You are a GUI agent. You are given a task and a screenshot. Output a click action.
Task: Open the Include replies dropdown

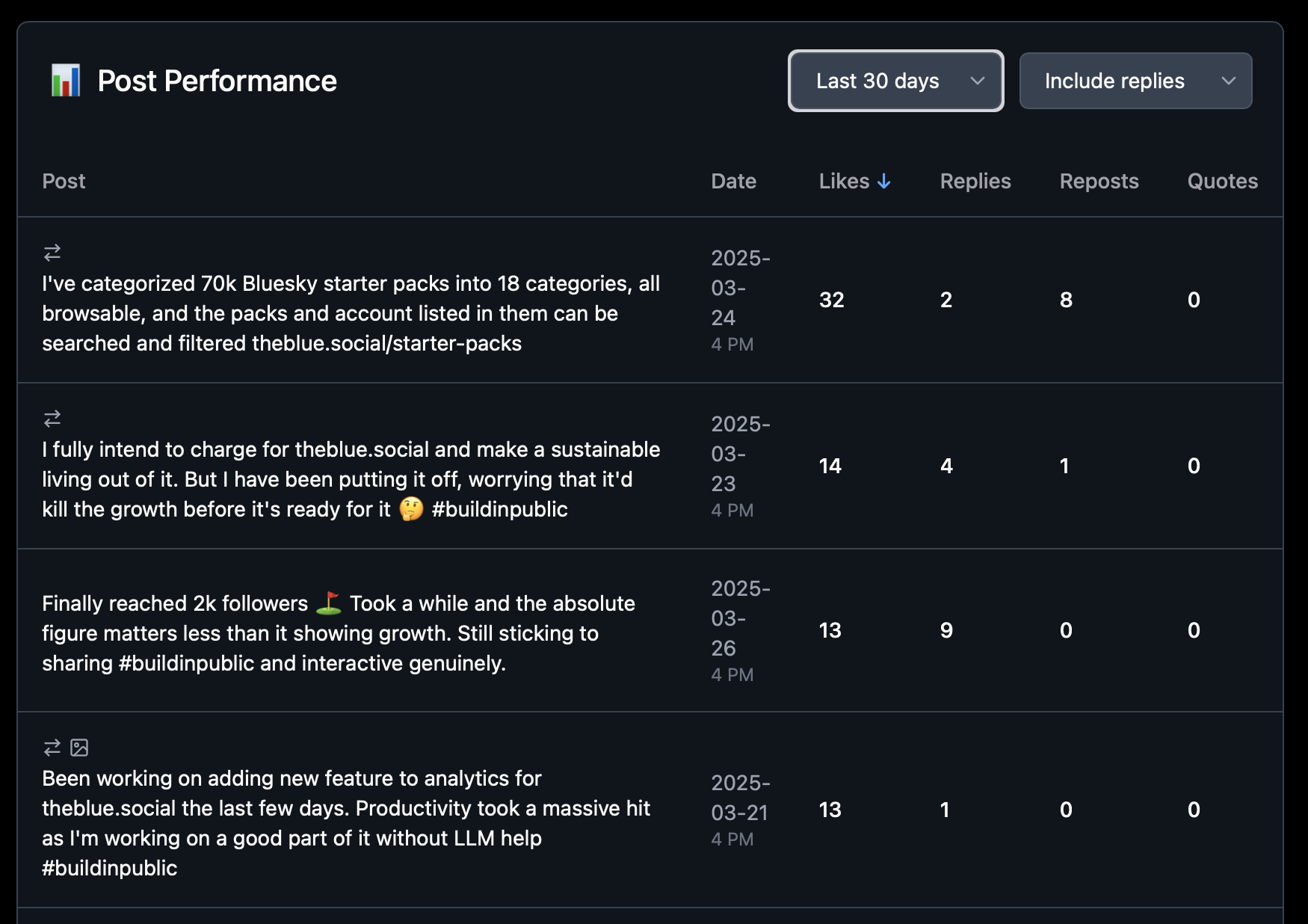(1135, 81)
